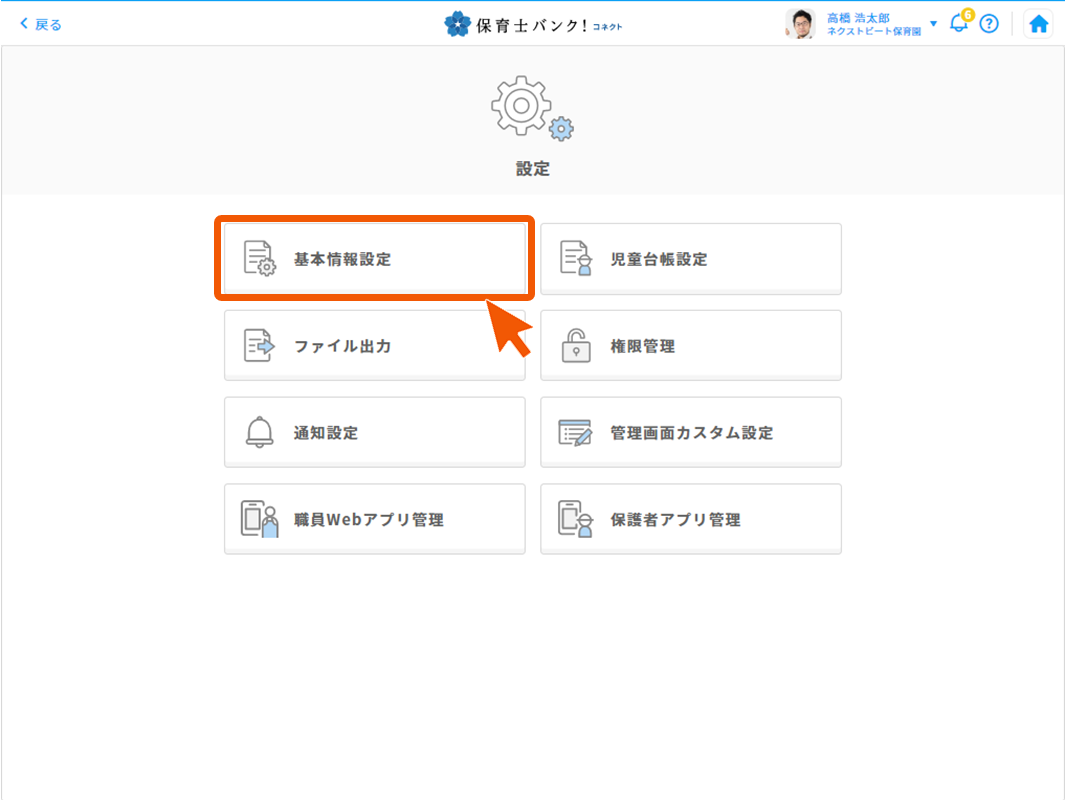Image resolution: width=1067 pixels, height=800 pixels.
Task: Go back using 戻る link
Action: click(41, 24)
